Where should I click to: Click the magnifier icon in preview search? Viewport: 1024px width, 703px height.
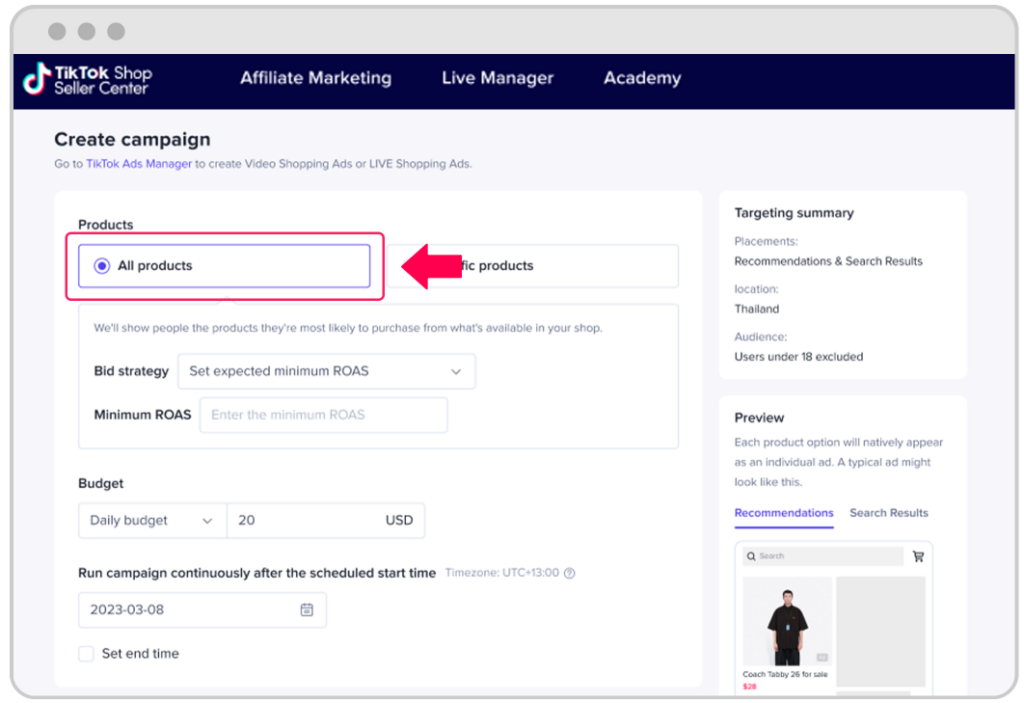(x=751, y=556)
